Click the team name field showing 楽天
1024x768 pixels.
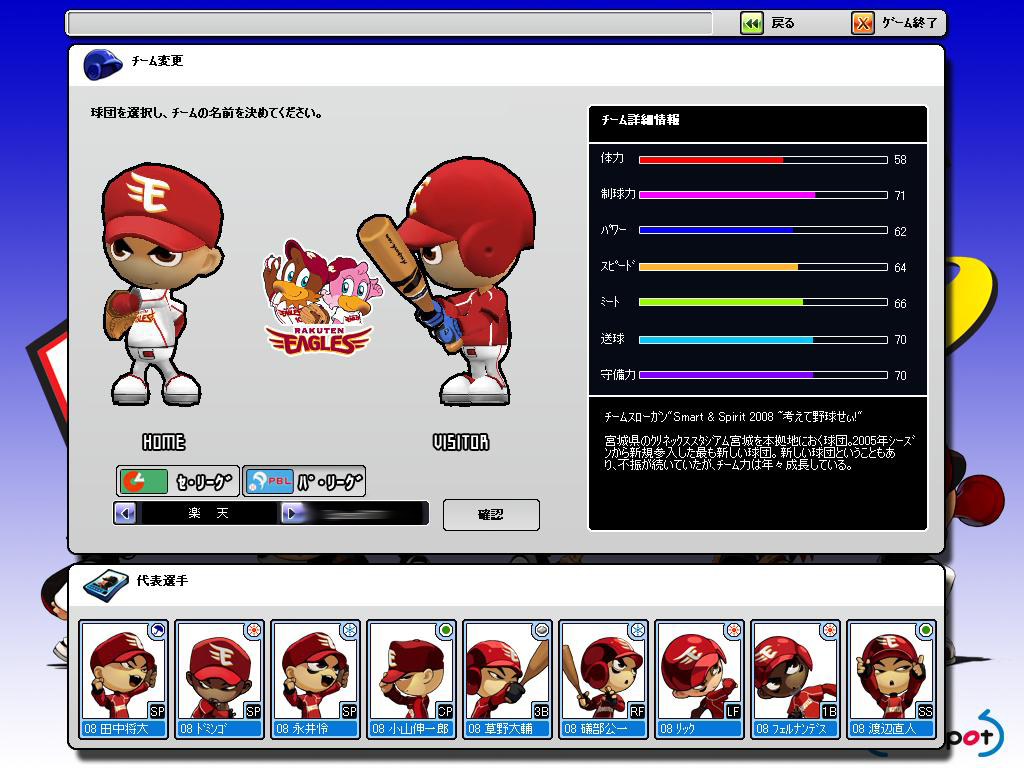pos(208,513)
